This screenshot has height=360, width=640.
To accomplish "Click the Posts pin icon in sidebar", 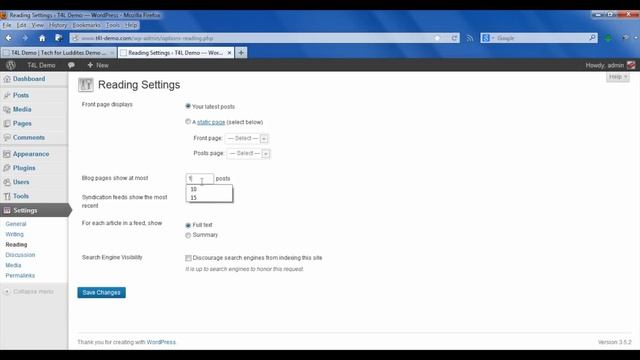I will click(x=7, y=96).
